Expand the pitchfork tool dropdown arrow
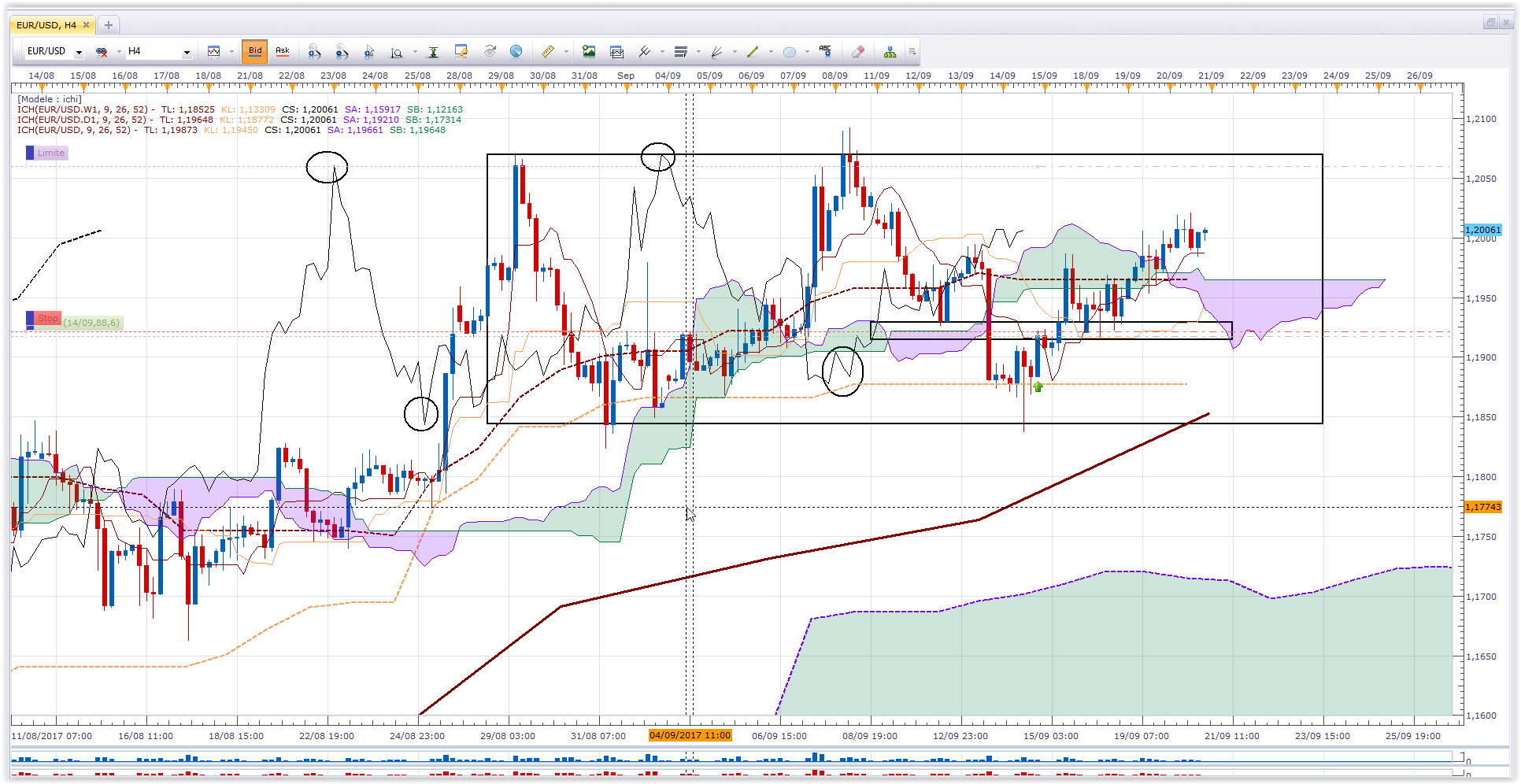 click(663, 52)
